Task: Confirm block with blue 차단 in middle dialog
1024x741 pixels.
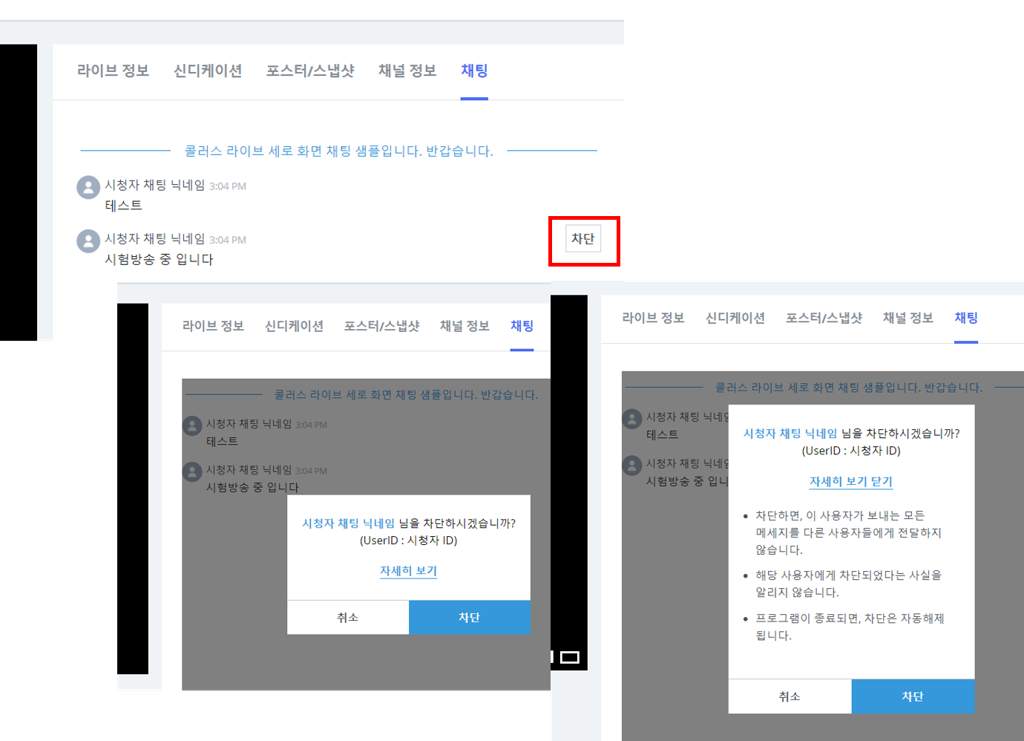Action: tap(470, 617)
